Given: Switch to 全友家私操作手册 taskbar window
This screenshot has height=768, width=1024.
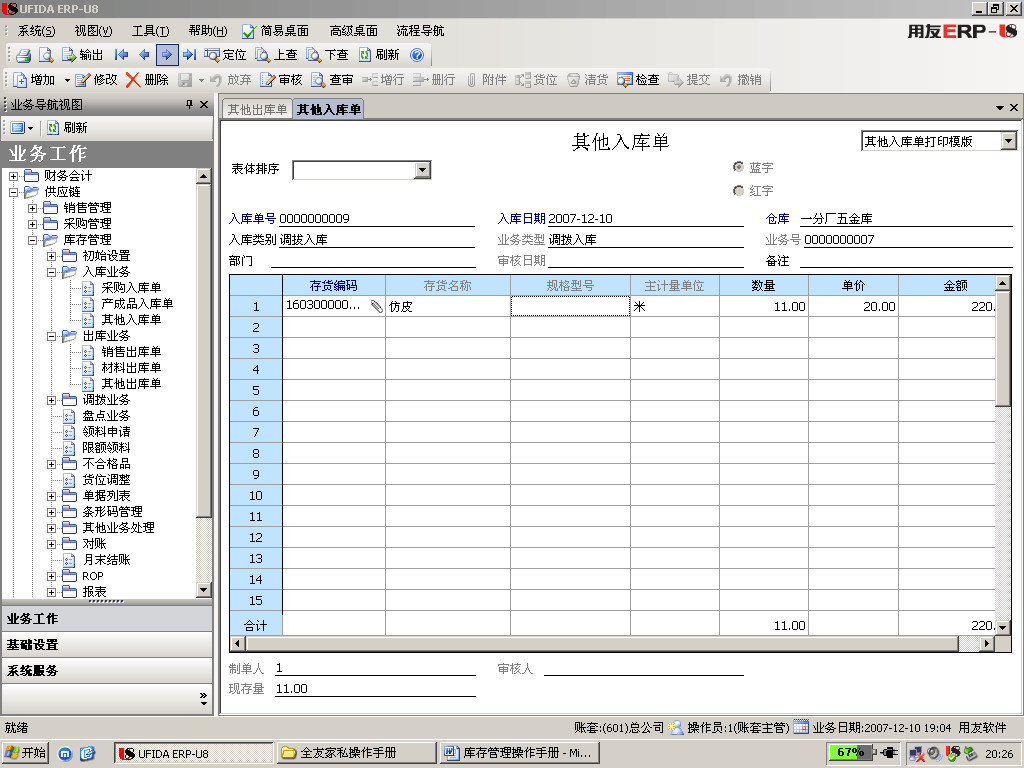Looking at the screenshot, I should tap(357, 753).
